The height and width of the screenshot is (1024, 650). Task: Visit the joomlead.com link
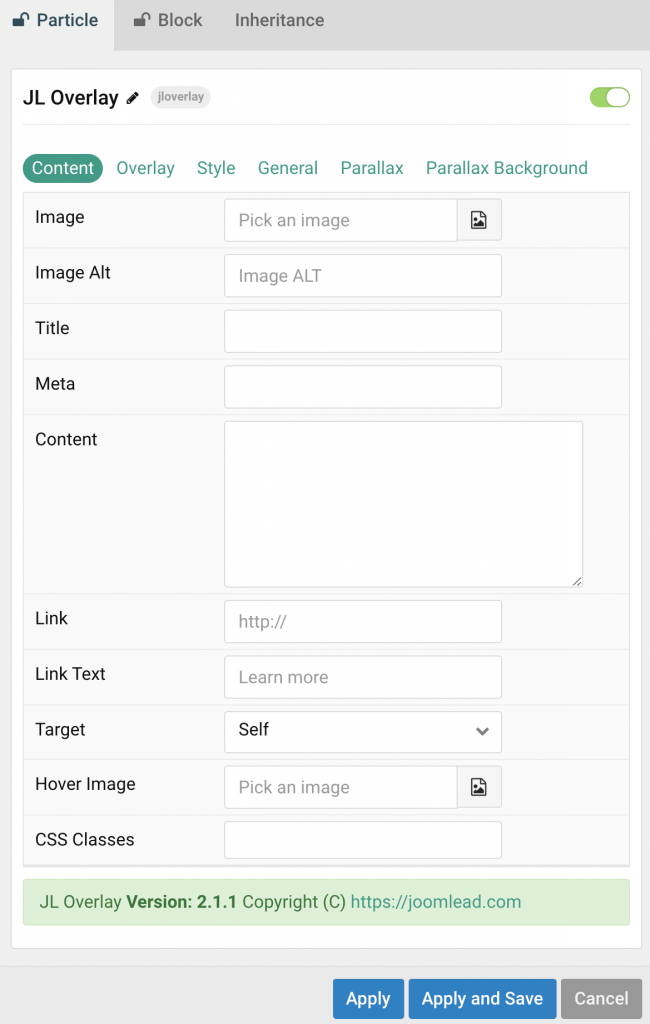[x=435, y=901]
